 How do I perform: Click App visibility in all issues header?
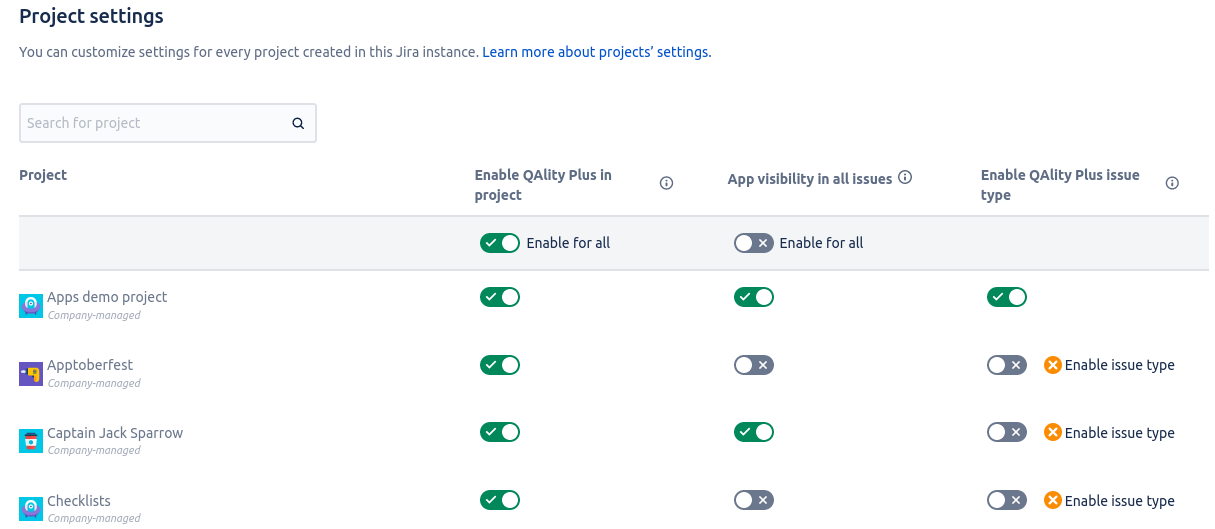point(810,179)
